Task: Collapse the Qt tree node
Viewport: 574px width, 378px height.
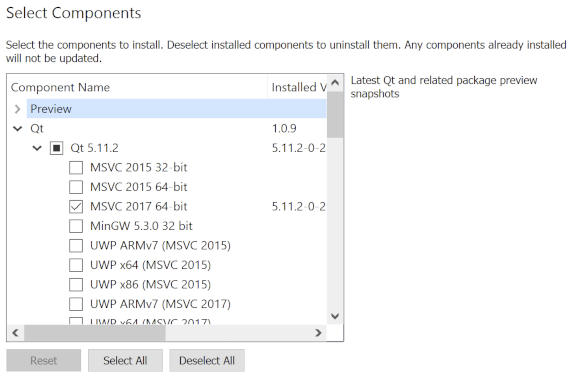Action: click(x=18, y=128)
